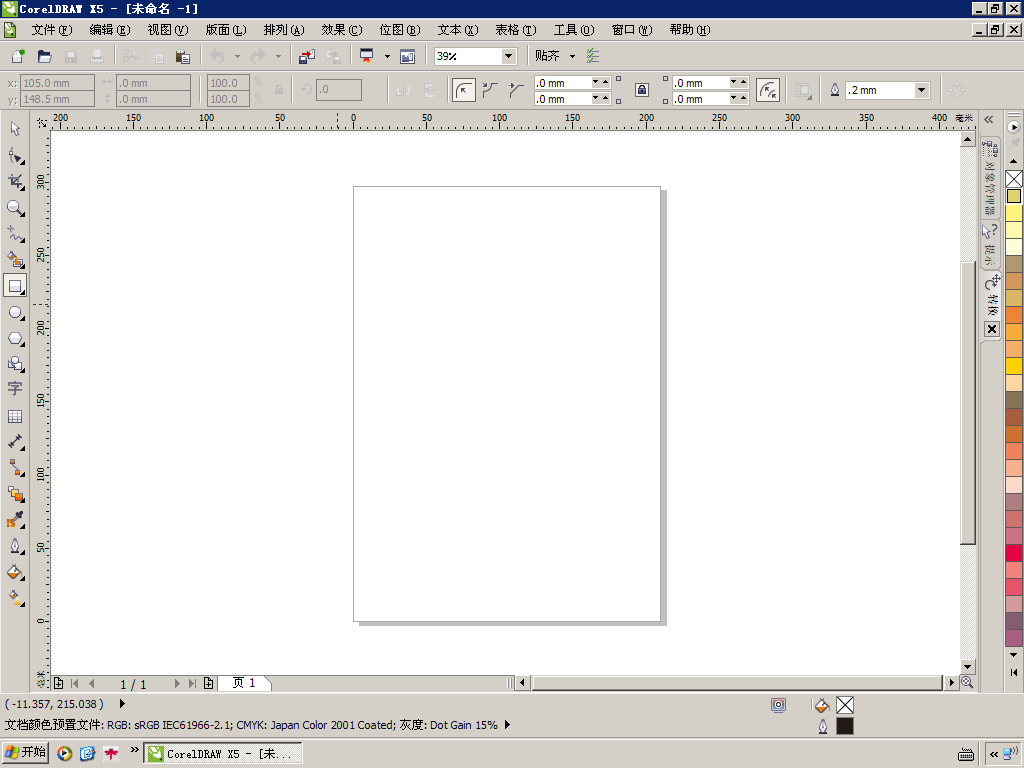Toggle the scalloped corner style
1024x768 pixels.
pos(490,90)
